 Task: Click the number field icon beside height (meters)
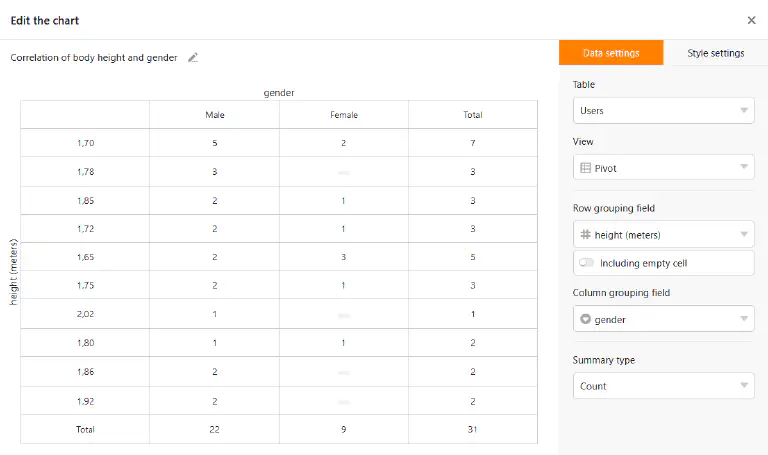pos(585,235)
